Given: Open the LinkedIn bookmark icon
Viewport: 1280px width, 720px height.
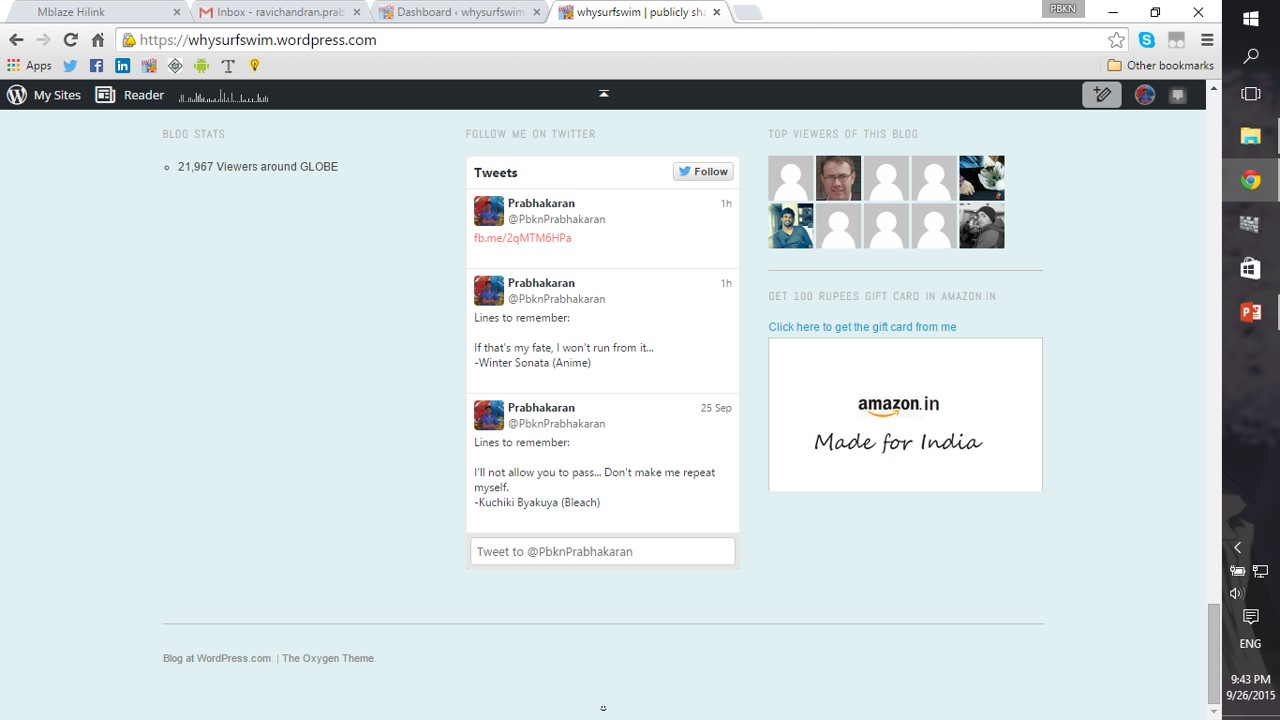Looking at the screenshot, I should pyautogui.click(x=122, y=66).
